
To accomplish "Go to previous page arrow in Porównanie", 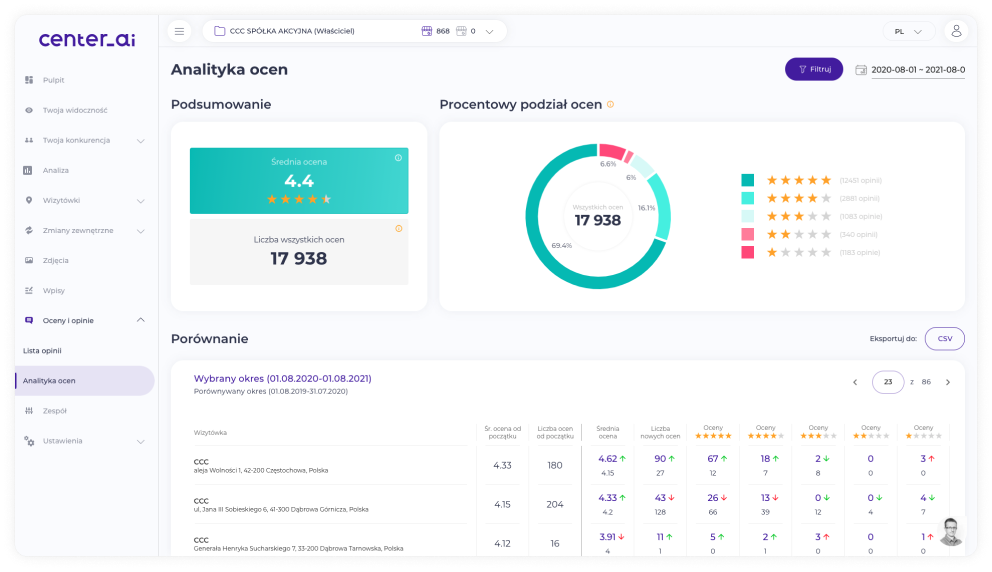I will (x=855, y=382).
